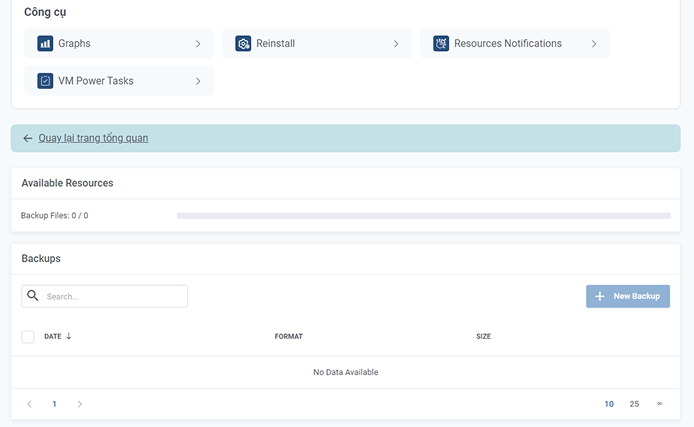
Task: Click the Resources Notifications alarm icon
Action: [x=441, y=44]
